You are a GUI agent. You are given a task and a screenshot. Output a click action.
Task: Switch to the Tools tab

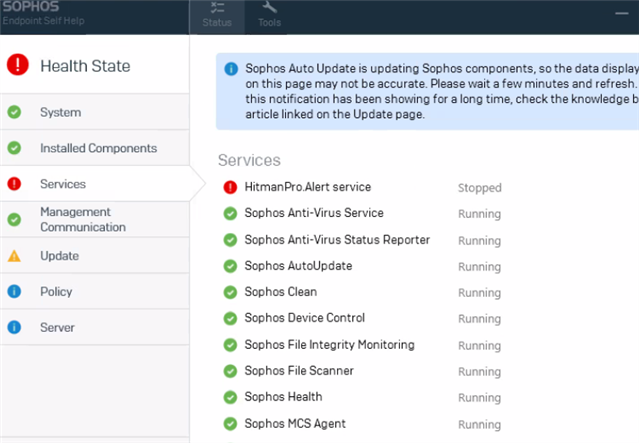tap(269, 17)
